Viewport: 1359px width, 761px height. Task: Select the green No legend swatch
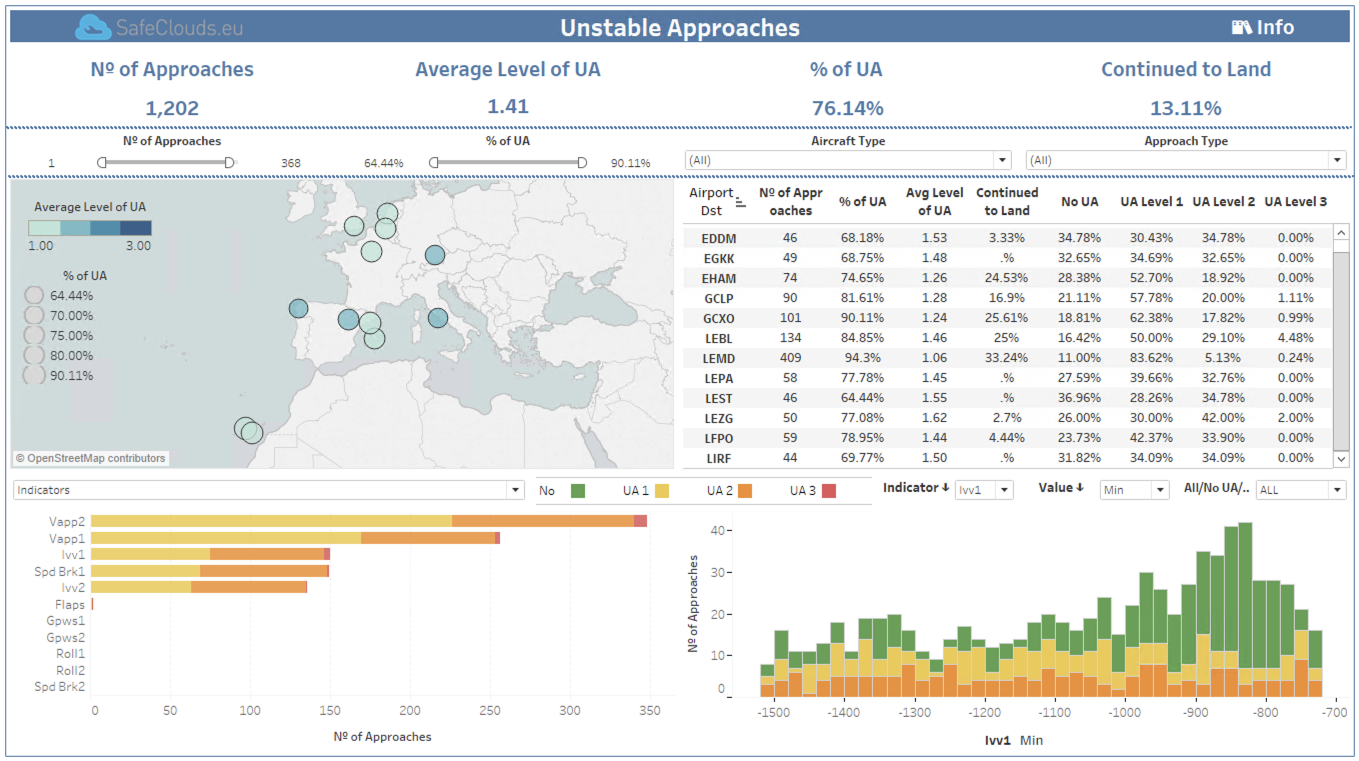click(577, 491)
